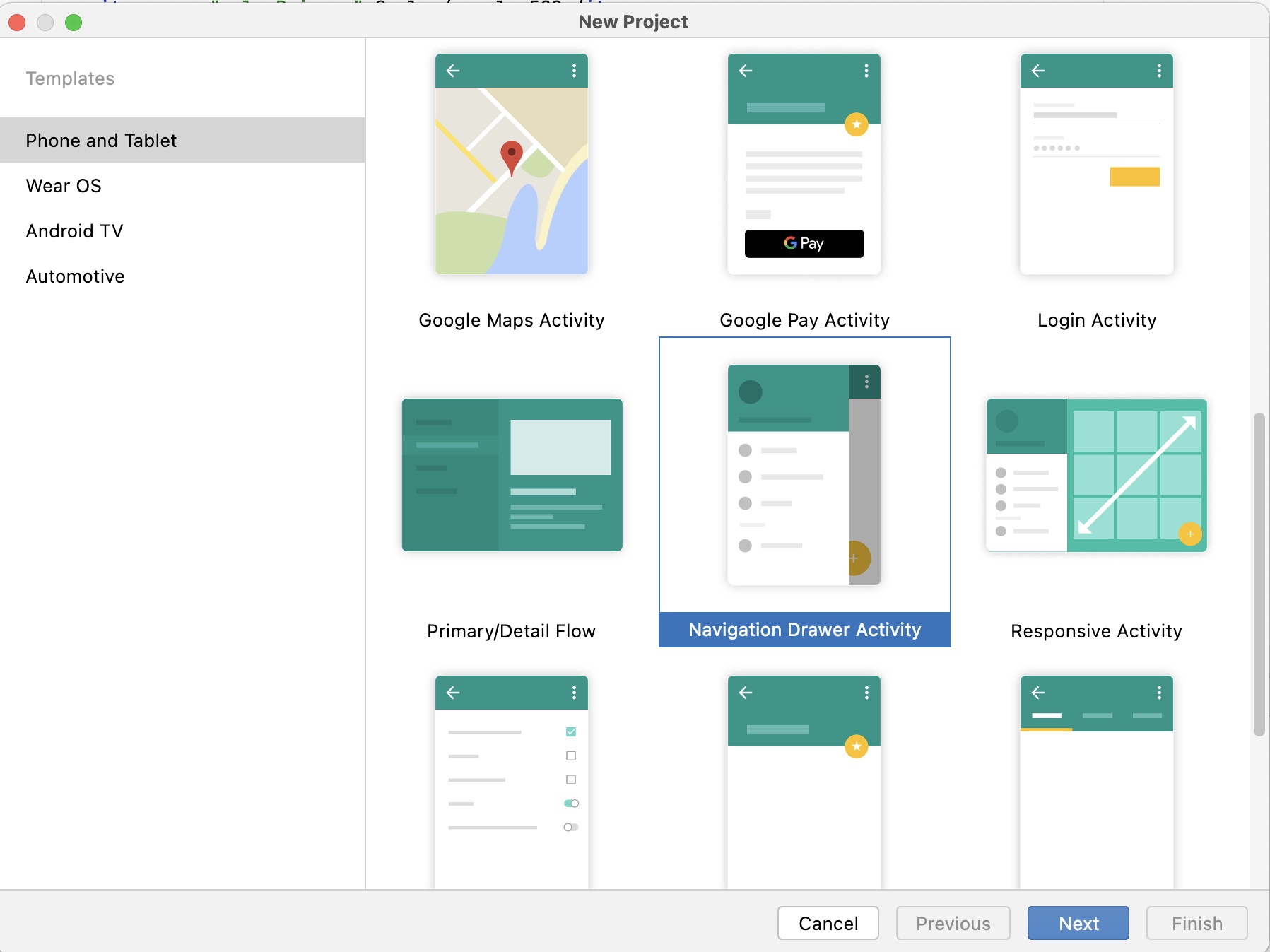Screen dimensions: 1270x952
Task: Pick the Responsive Activity template
Action: pos(1095,475)
